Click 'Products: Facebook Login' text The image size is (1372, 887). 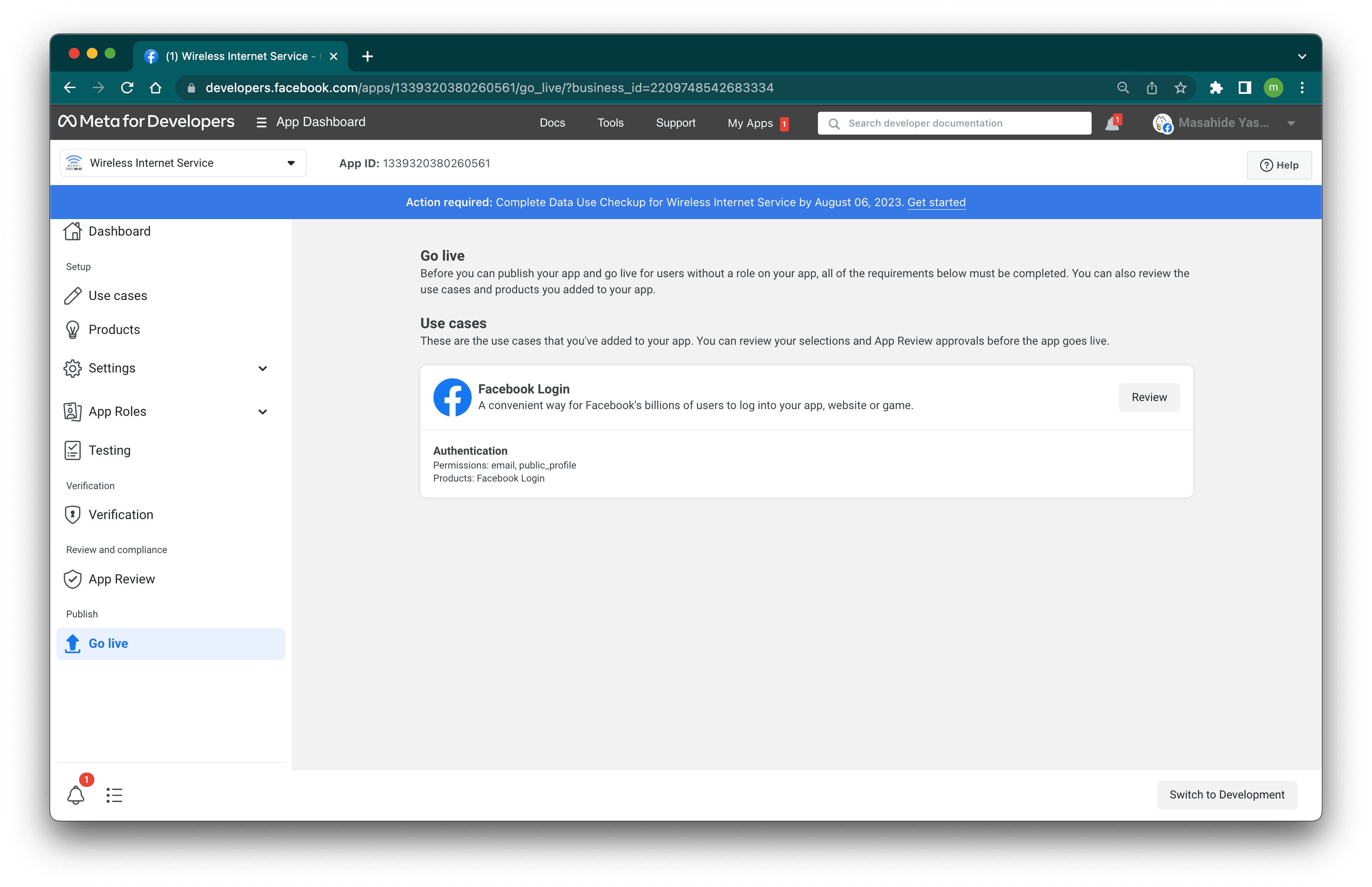click(x=488, y=479)
